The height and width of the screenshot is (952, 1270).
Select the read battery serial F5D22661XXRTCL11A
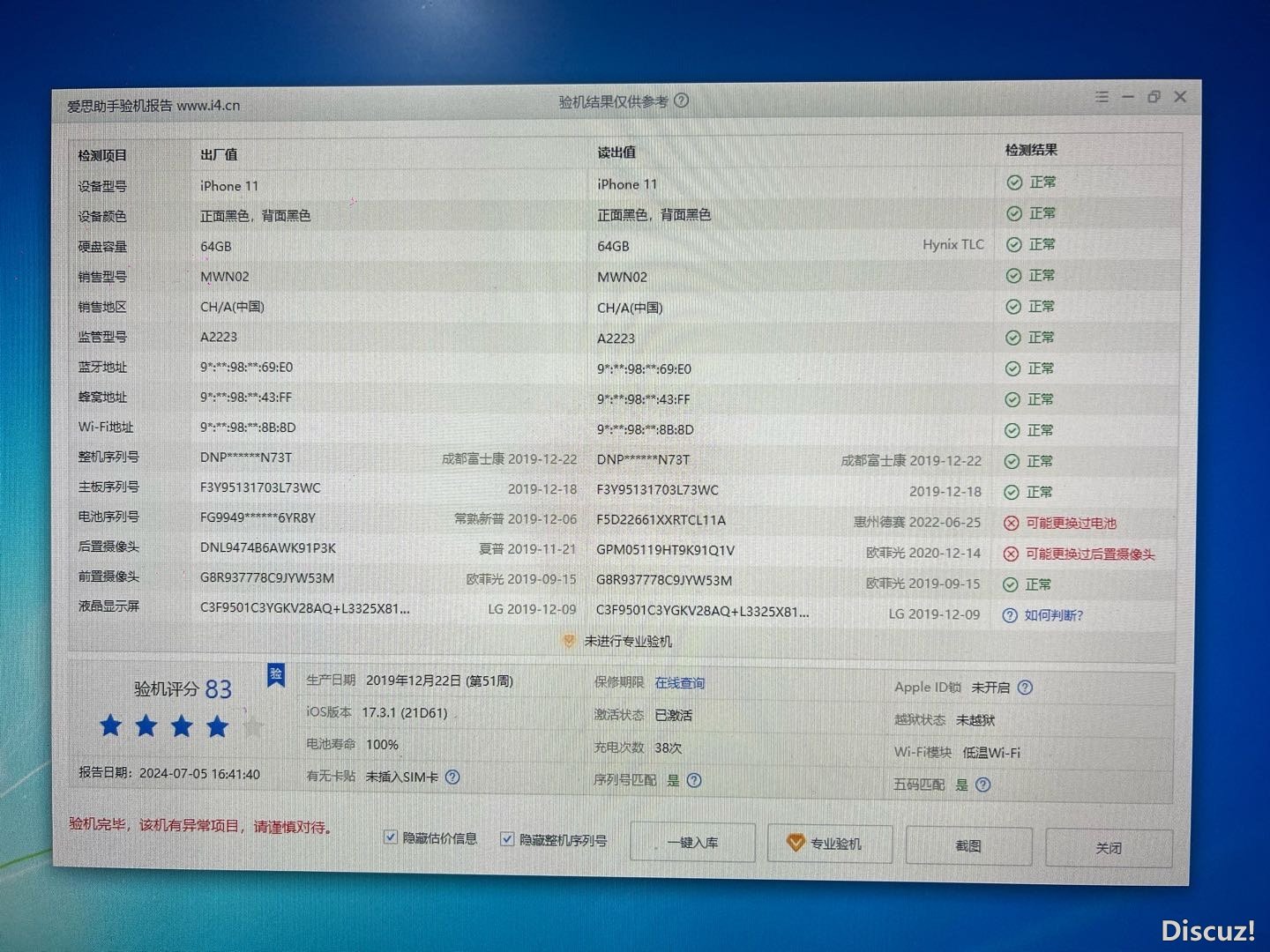point(661,520)
